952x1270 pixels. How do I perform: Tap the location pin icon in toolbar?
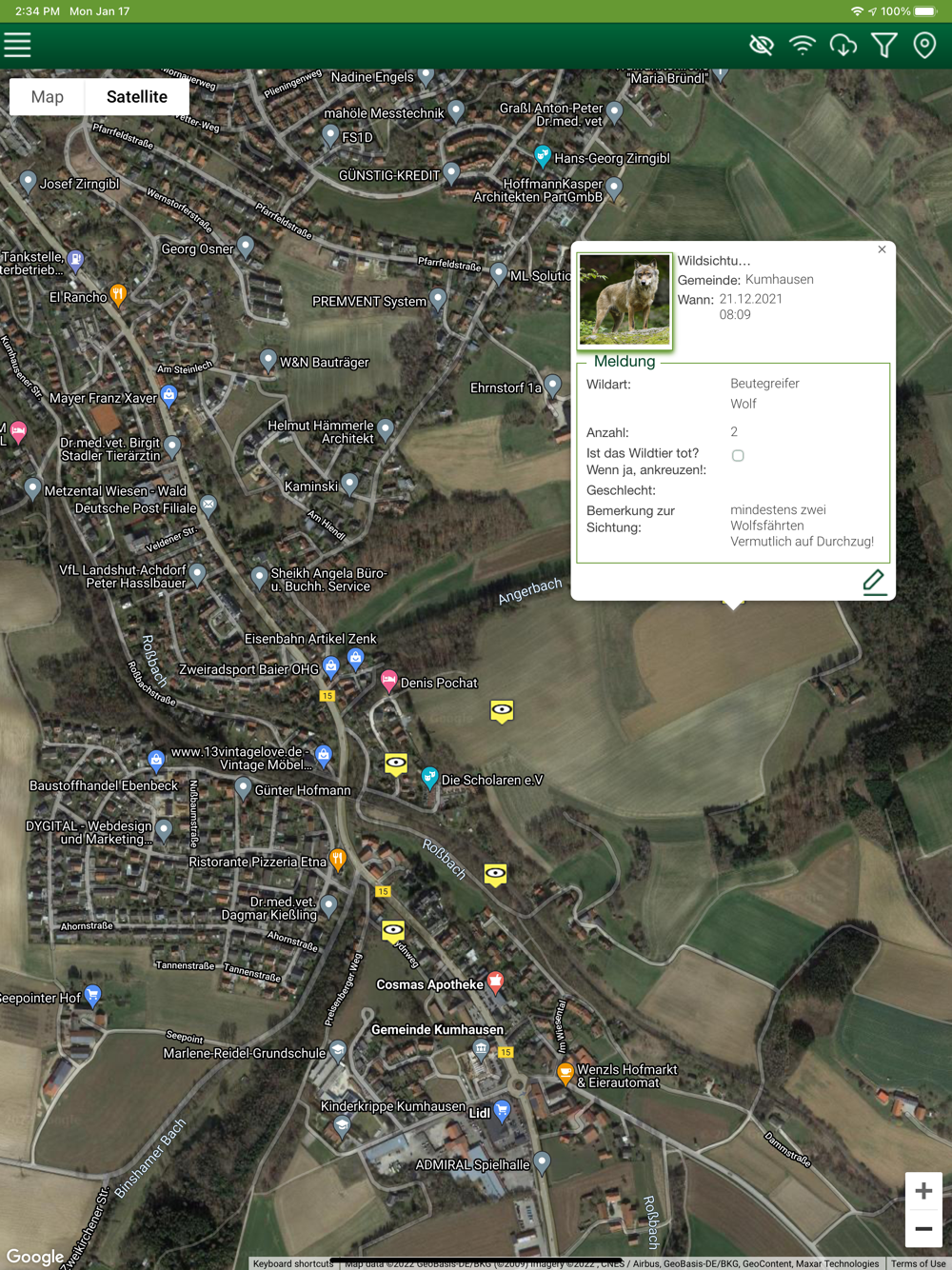924,45
